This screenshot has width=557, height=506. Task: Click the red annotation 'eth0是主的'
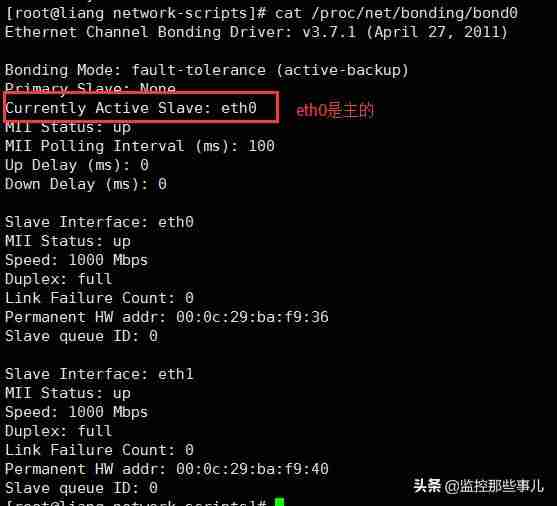click(335, 110)
